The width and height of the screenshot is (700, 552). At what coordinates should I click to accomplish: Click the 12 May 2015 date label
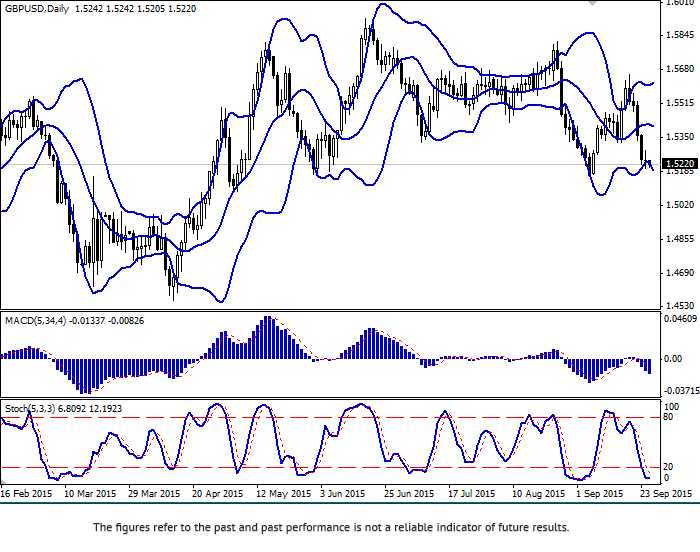tap(283, 494)
